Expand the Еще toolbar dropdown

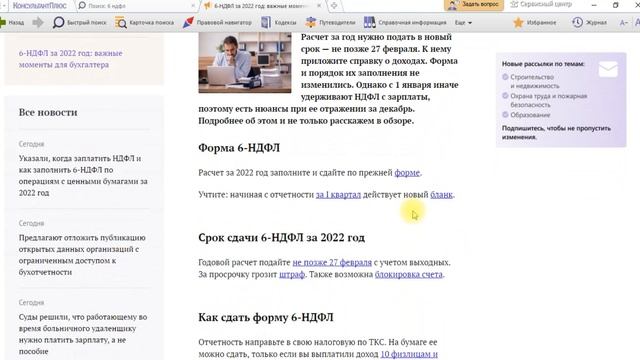click(463, 23)
